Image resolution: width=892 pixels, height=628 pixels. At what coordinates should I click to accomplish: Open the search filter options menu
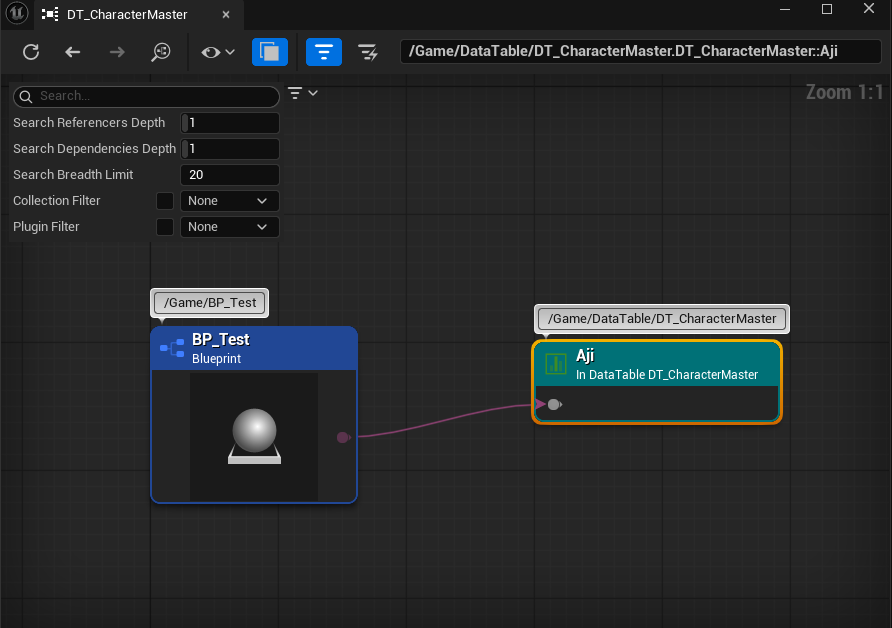pos(302,93)
